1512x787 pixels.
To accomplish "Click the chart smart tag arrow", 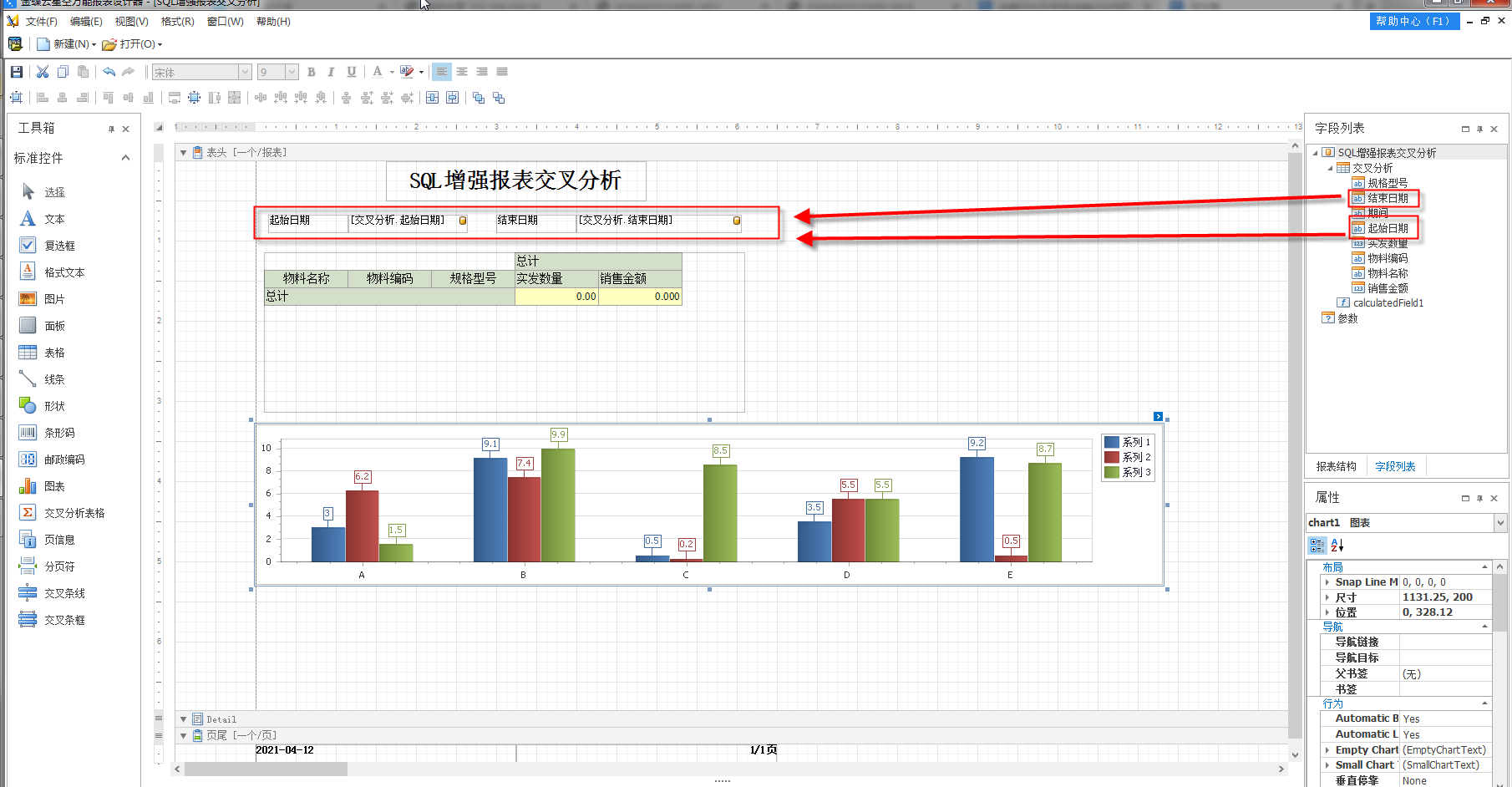I will coord(1158,416).
